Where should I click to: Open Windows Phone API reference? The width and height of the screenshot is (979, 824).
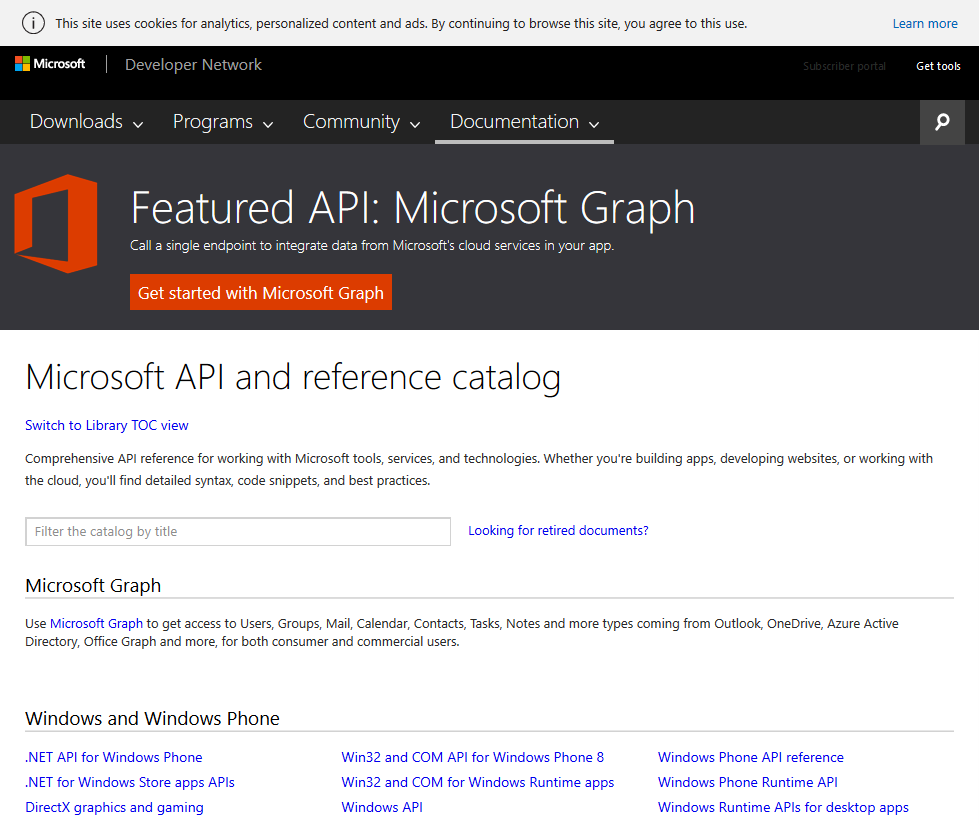[x=750, y=757]
